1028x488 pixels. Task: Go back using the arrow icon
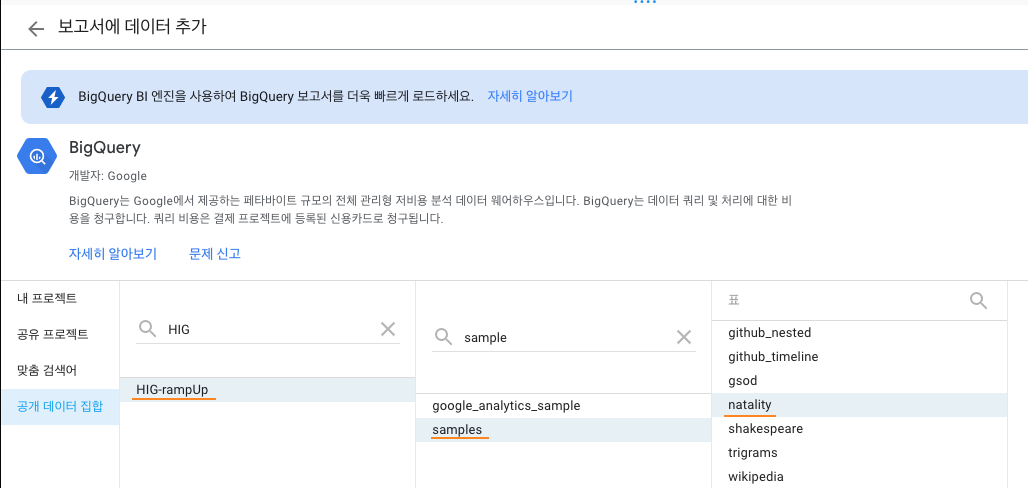pos(35,28)
